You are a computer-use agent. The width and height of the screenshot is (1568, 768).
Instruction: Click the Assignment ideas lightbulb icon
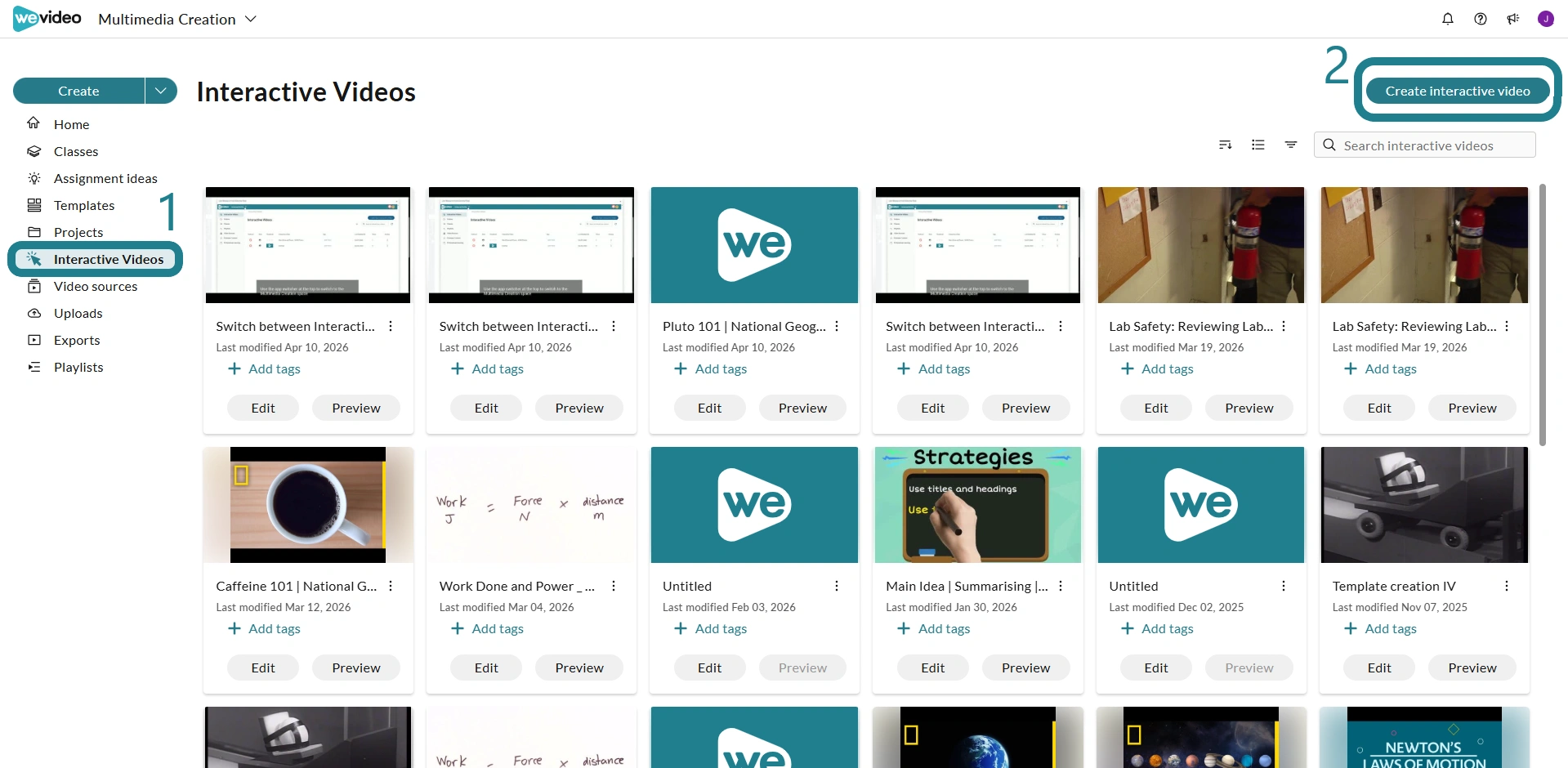coord(34,178)
